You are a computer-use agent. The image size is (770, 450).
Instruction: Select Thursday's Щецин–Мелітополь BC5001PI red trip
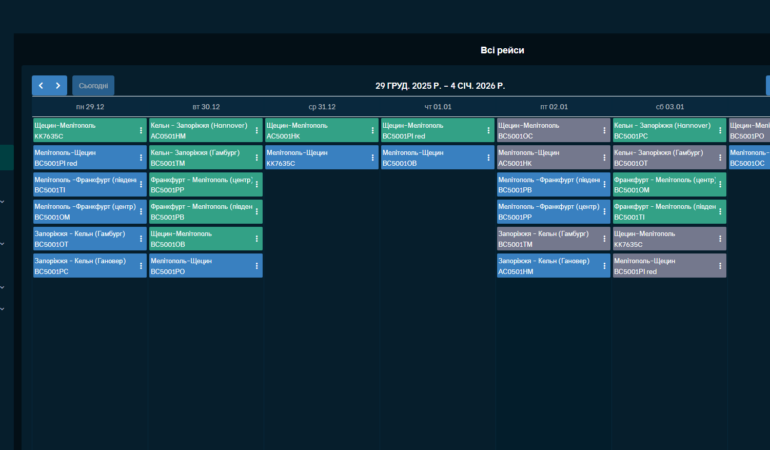pos(430,130)
